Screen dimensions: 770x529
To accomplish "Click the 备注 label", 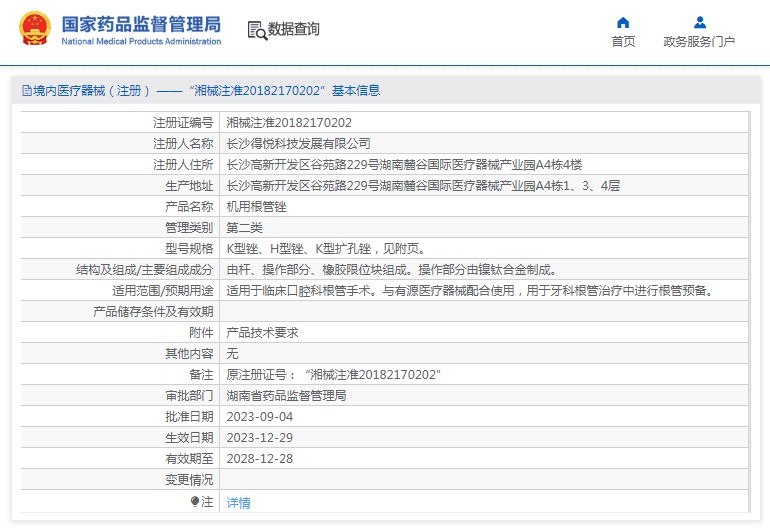I will pyautogui.click(x=201, y=375).
